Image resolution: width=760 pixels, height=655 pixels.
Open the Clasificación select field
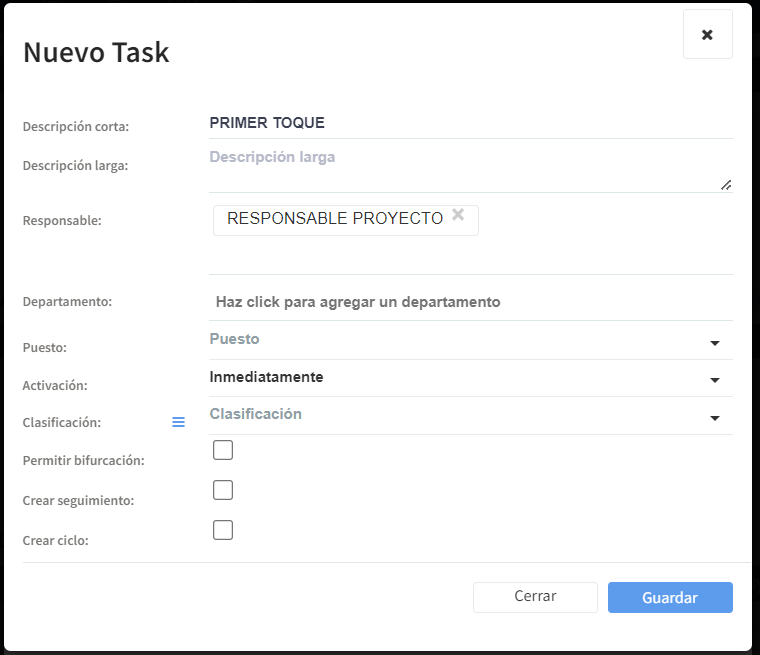[471, 416]
